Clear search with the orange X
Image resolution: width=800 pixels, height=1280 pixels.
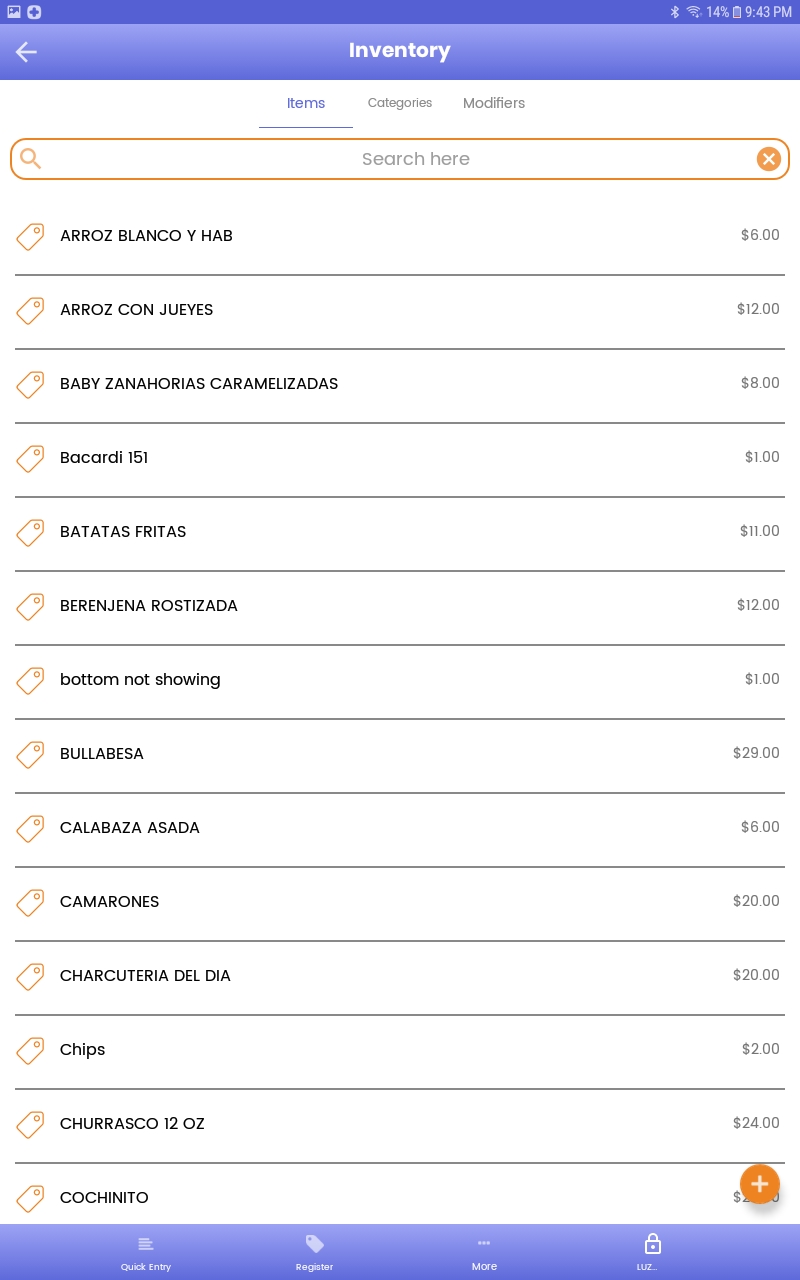coord(768,159)
